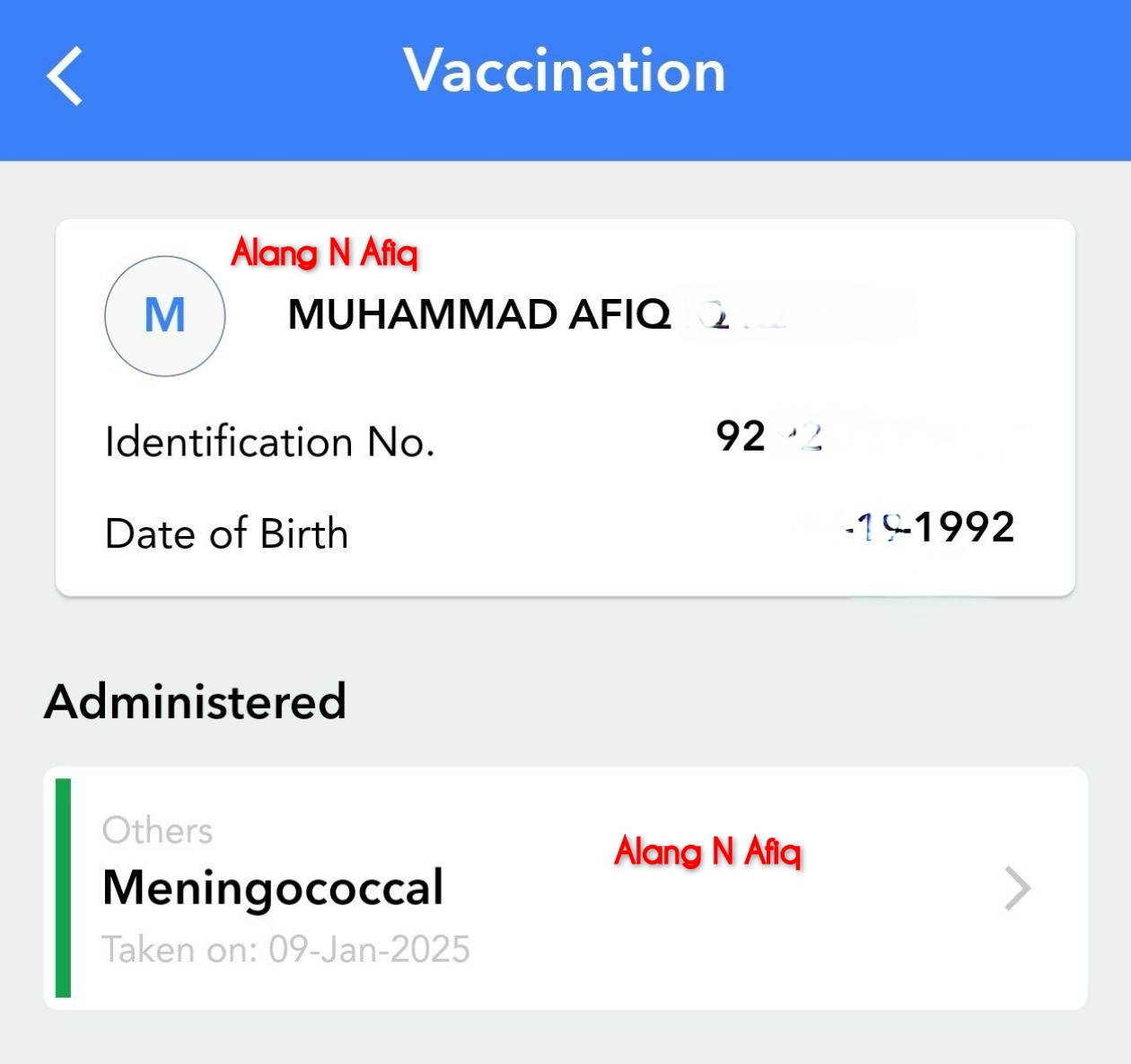The height and width of the screenshot is (1064, 1131).
Task: Click the Date of Birth label
Action: point(226,533)
